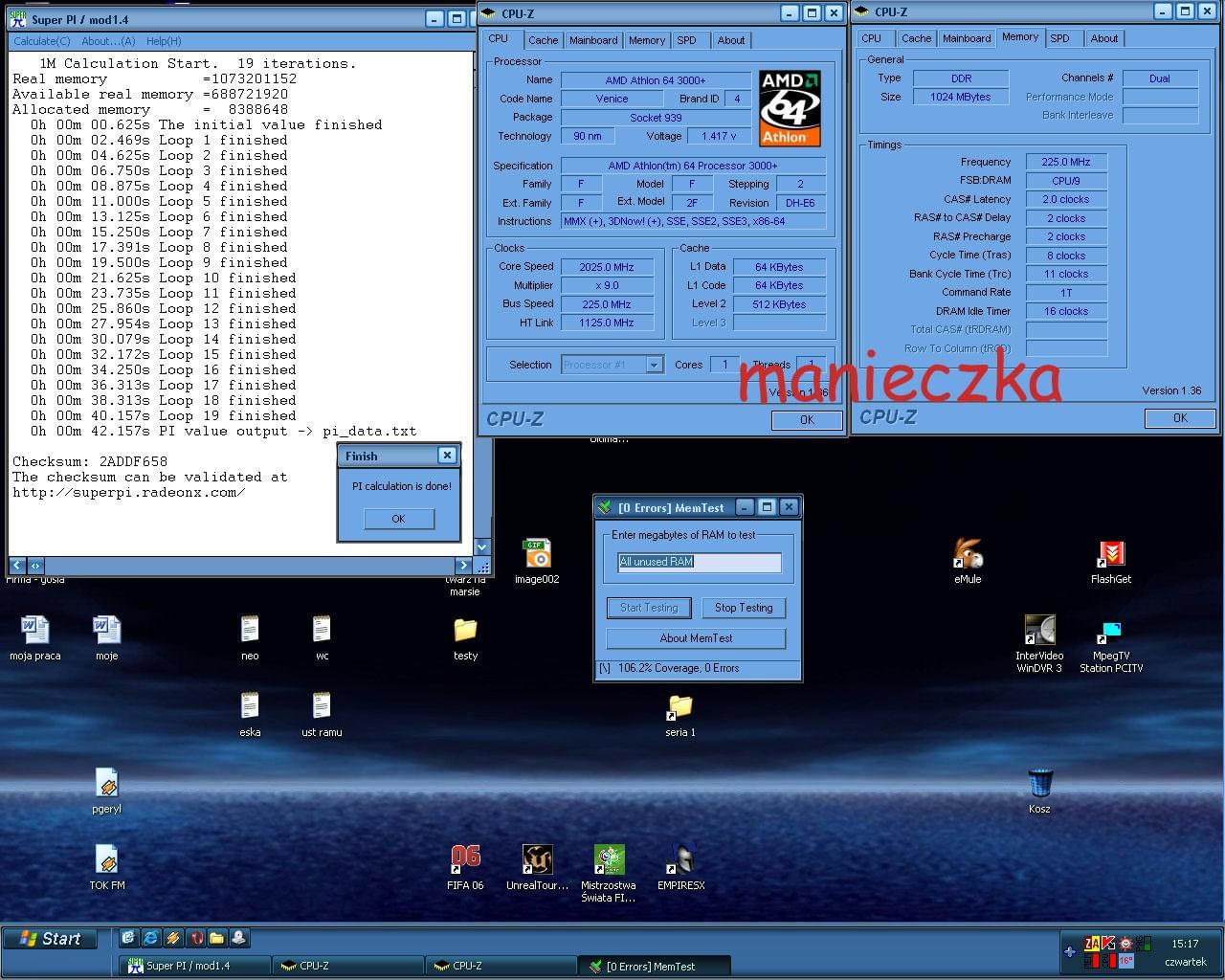Click the folder quick launch icon

216,938
